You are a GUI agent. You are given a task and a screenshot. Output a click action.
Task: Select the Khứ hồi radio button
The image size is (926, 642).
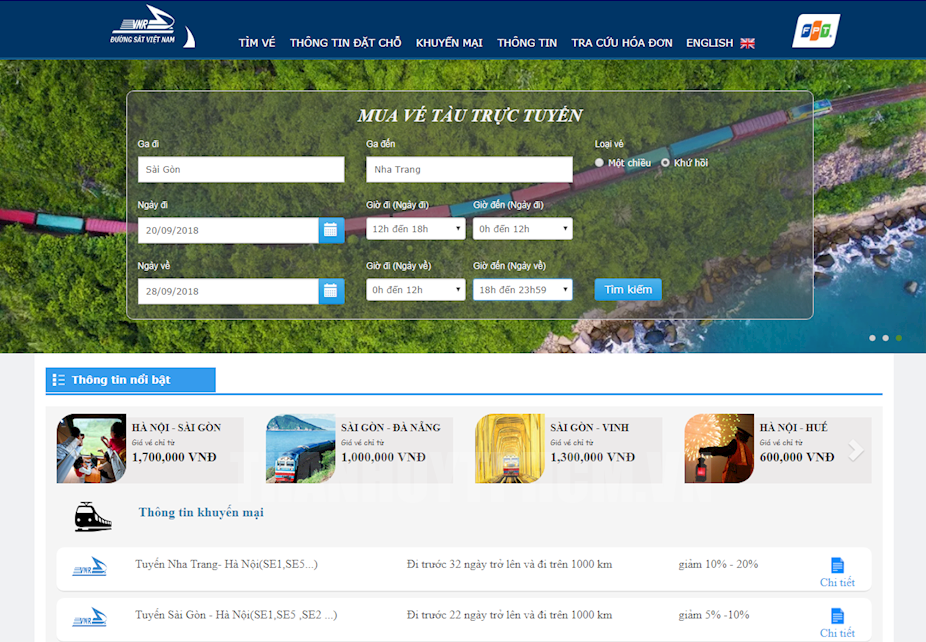point(665,162)
